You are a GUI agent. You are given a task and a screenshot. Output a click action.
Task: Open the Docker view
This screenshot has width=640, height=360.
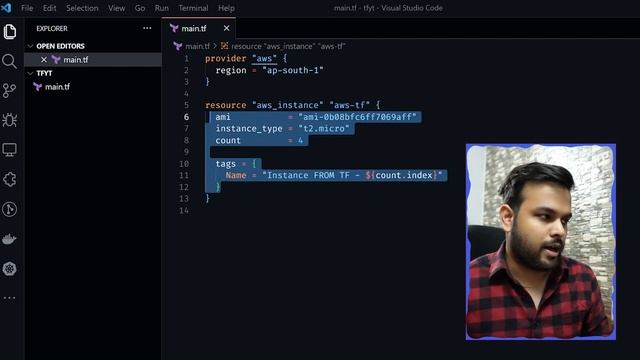click(9, 239)
